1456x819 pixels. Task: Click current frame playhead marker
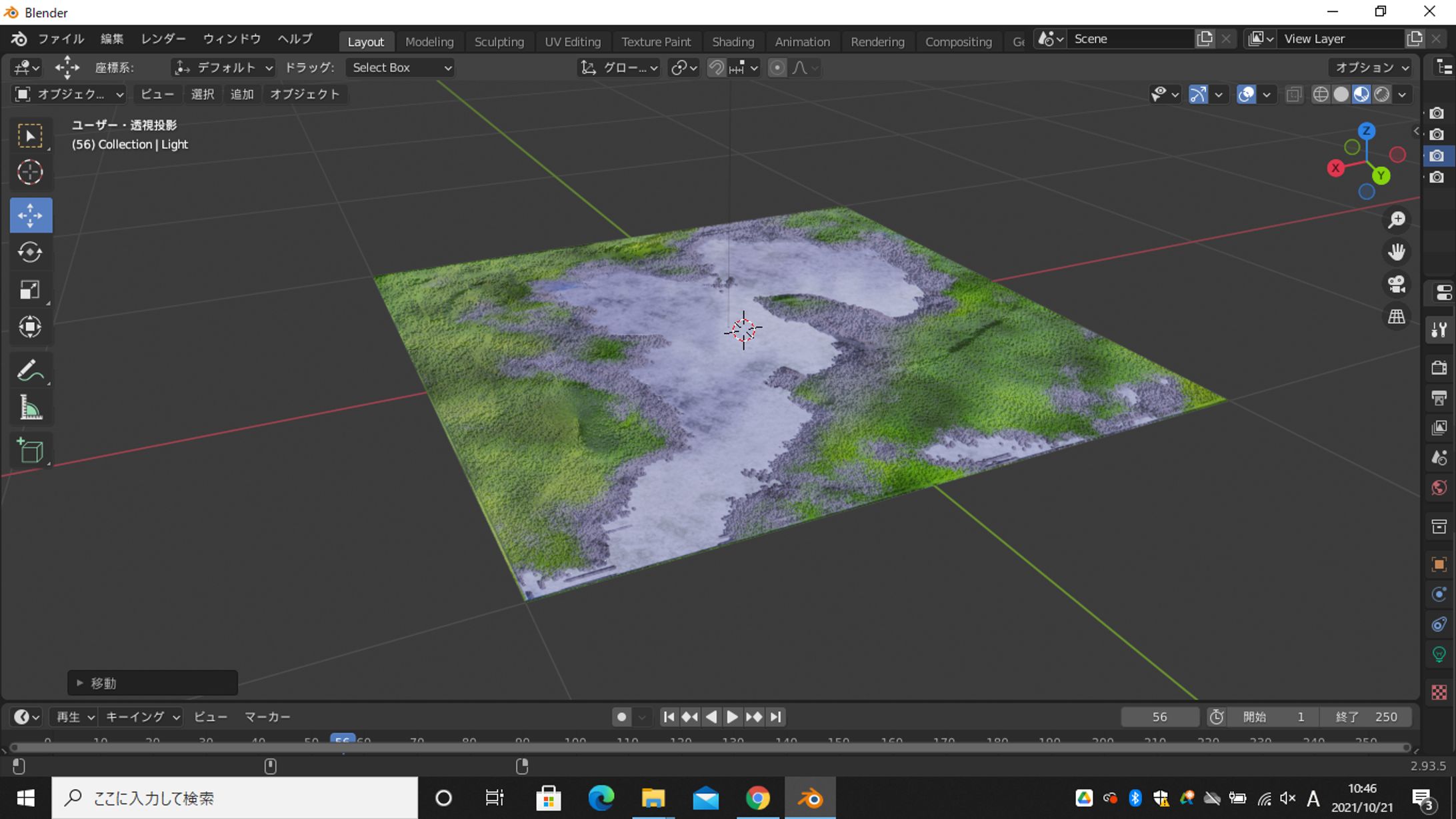tap(343, 740)
